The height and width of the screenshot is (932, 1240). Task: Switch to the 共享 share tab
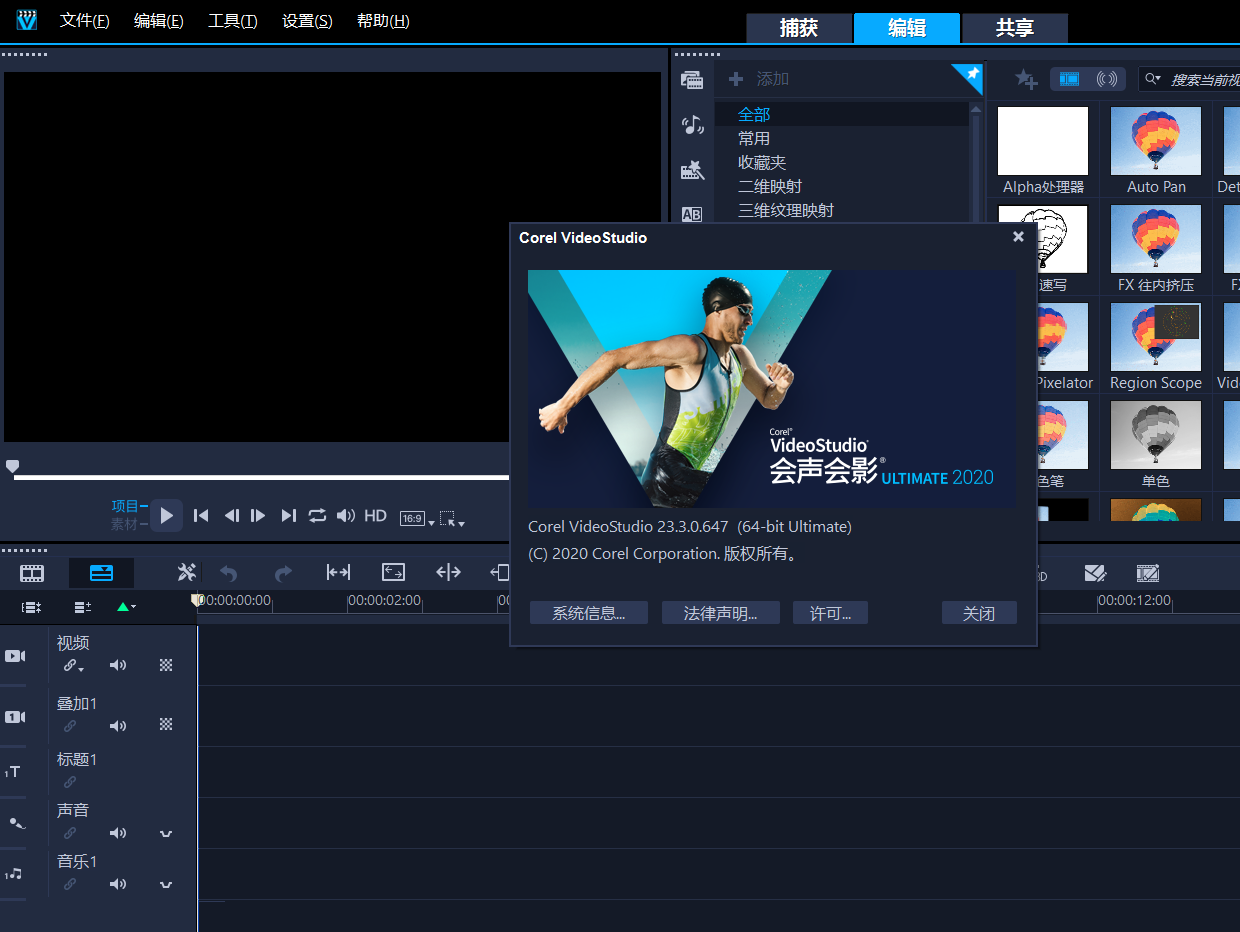[1015, 28]
